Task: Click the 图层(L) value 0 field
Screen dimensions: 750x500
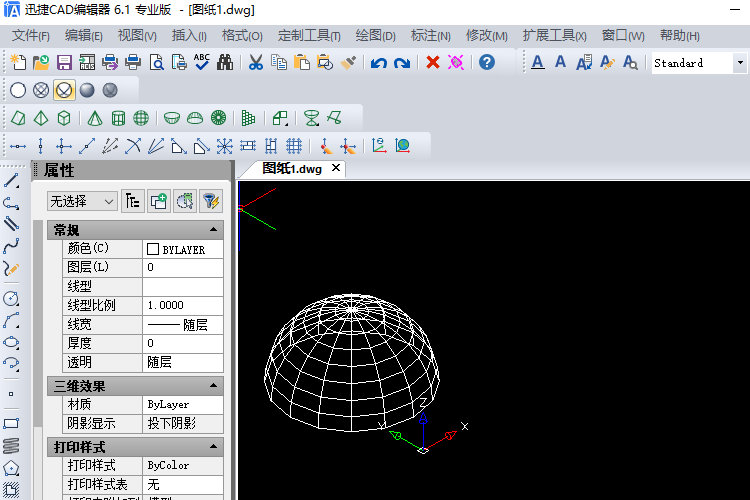Action: coord(183,267)
